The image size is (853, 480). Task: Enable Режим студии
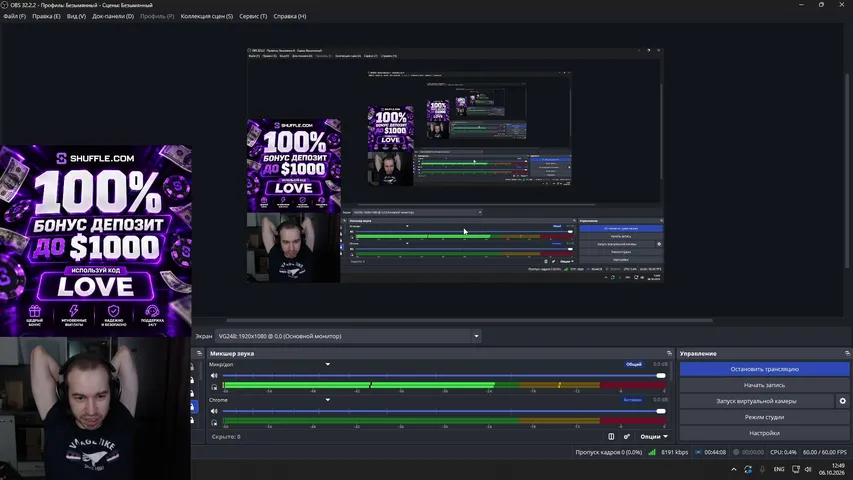coord(764,417)
